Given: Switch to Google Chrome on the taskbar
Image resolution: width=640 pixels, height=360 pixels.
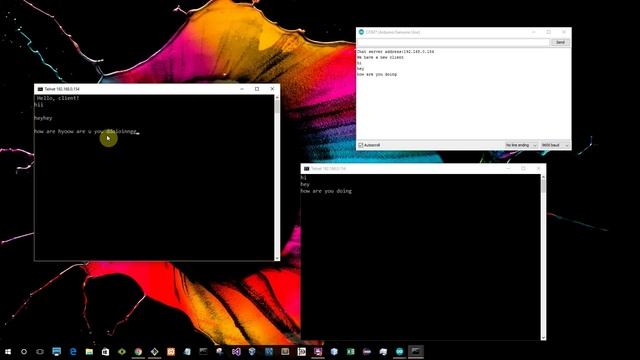Looking at the screenshot, I should (138, 351).
